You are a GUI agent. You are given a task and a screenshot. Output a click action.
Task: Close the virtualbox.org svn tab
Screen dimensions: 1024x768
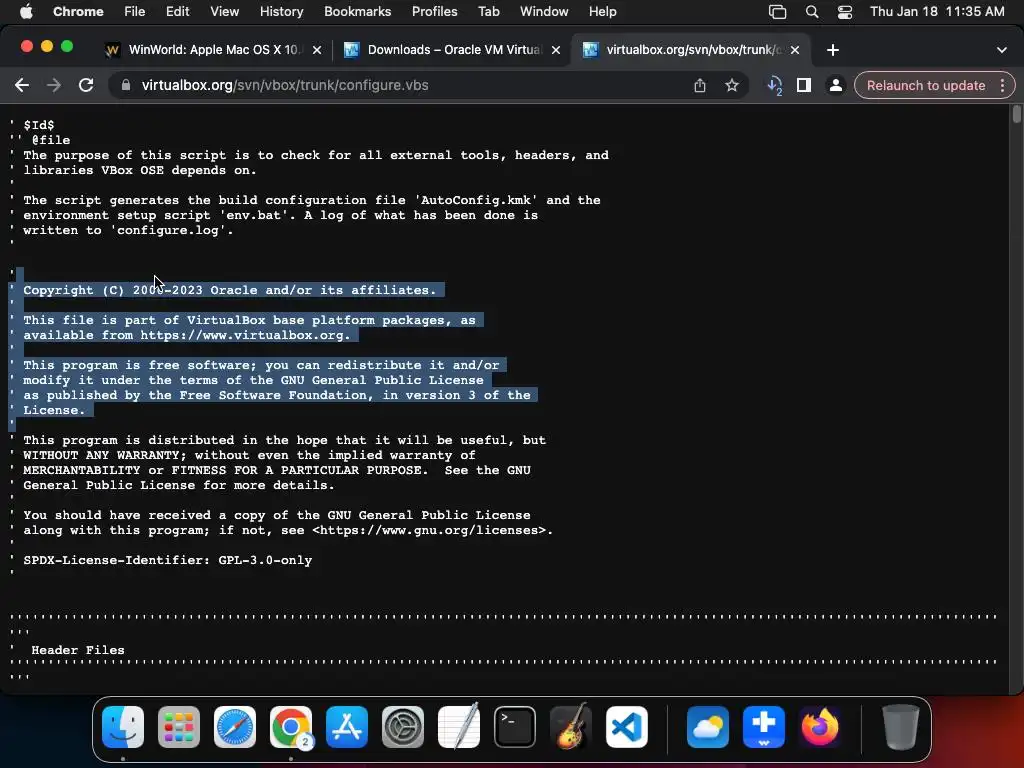click(x=795, y=50)
